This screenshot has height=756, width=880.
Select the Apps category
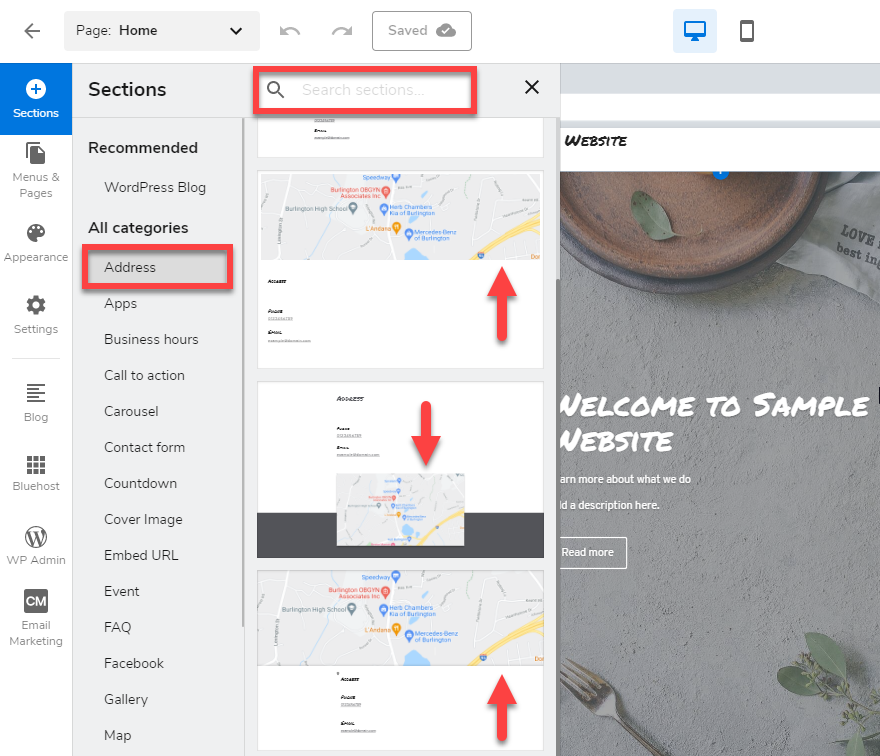tap(121, 304)
